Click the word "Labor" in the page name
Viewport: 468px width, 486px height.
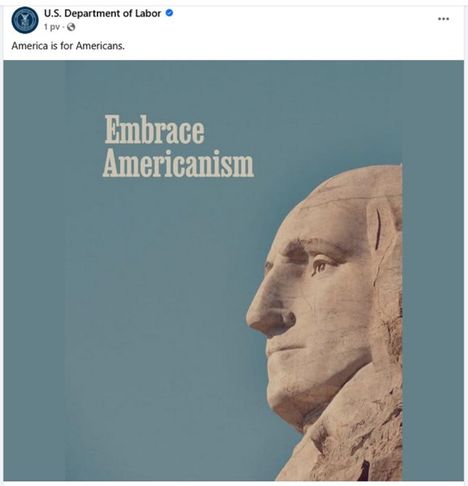(148, 13)
